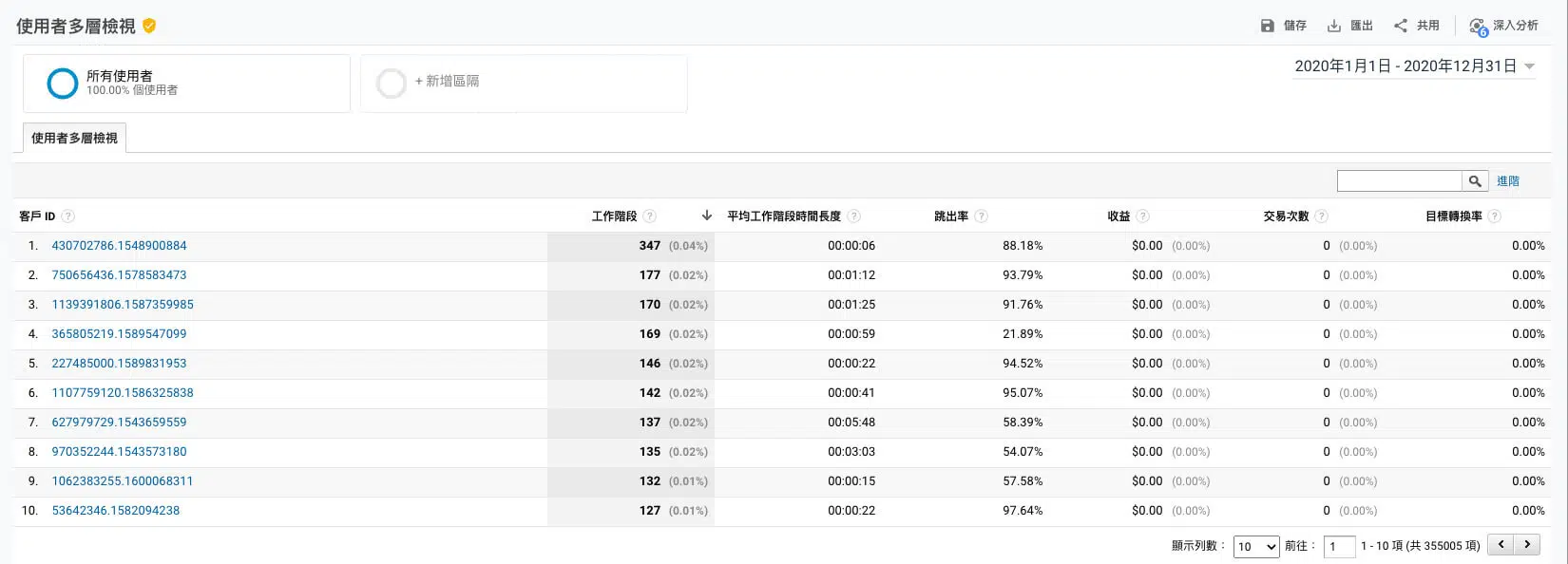
Task: Sort by 工作階段 column header
Action: point(614,216)
